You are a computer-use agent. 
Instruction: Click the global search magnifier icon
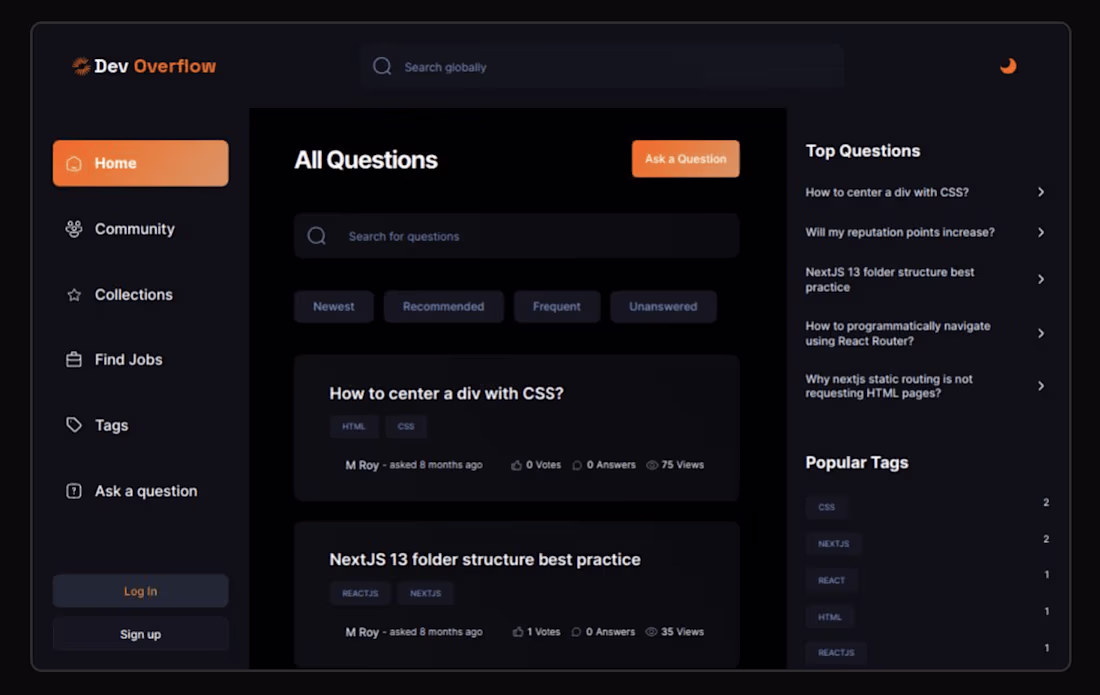pyautogui.click(x=382, y=66)
